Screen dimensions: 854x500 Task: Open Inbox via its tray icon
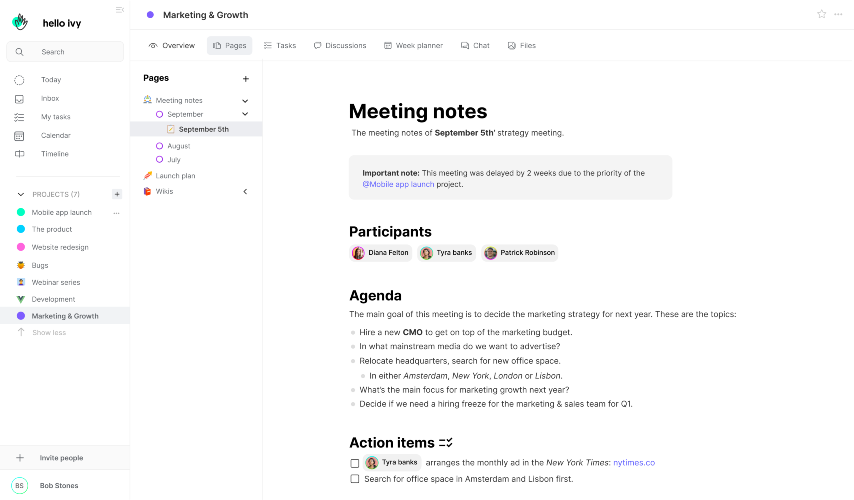click(x=19, y=99)
